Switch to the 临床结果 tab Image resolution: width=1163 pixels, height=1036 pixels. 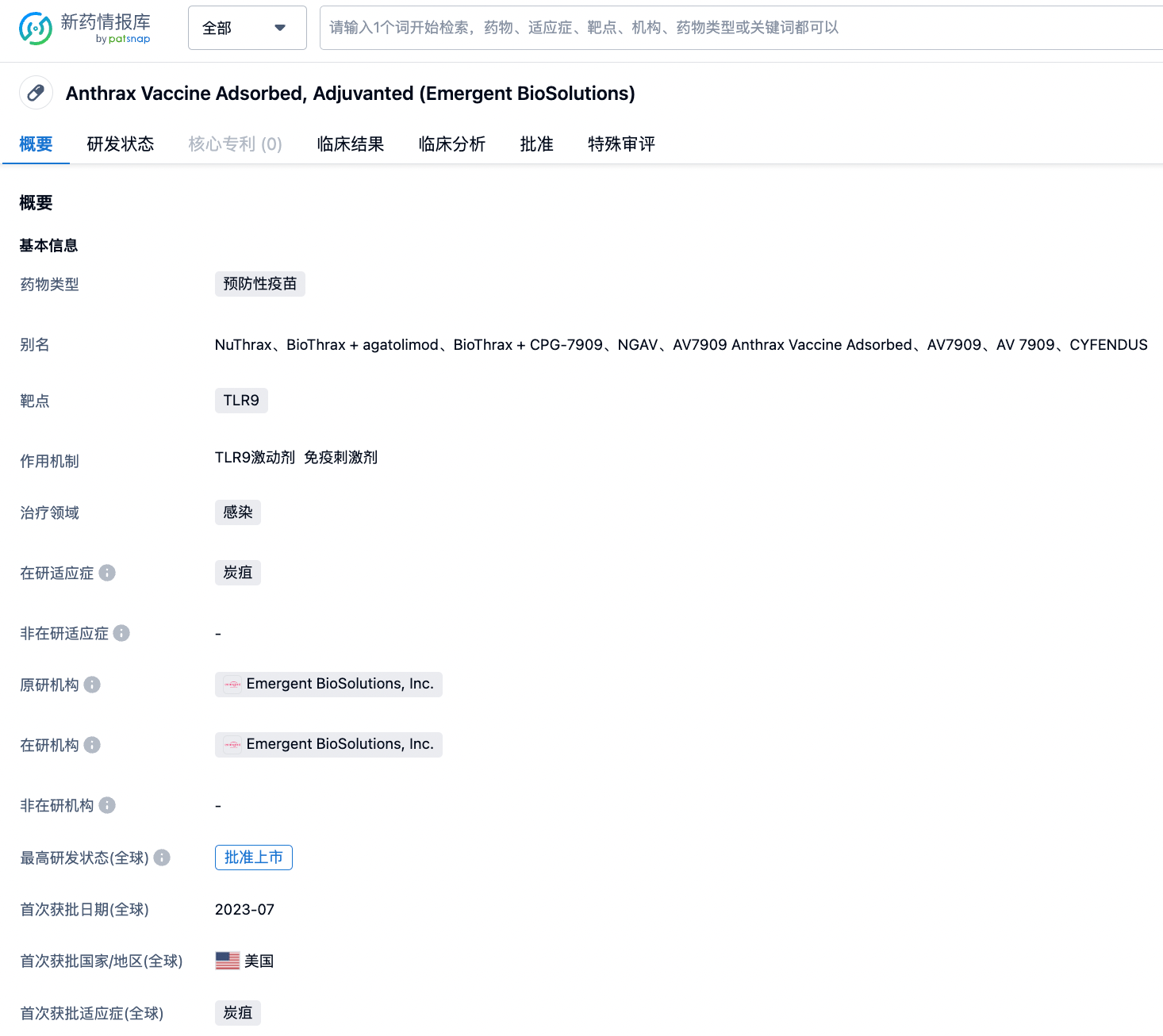tap(351, 144)
